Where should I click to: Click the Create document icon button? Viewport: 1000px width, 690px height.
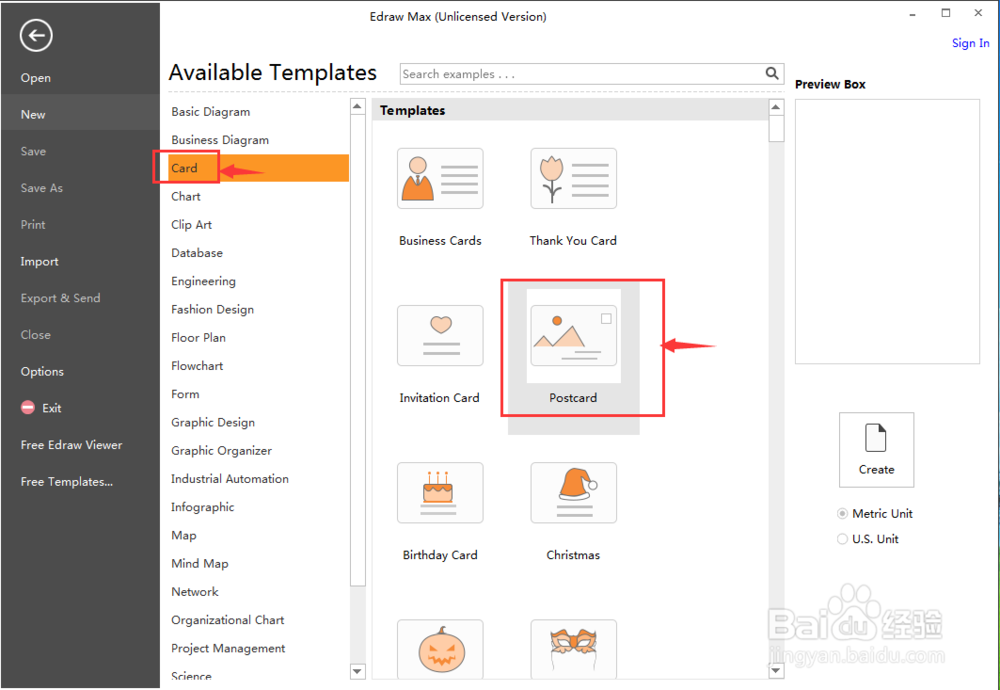coord(876,450)
